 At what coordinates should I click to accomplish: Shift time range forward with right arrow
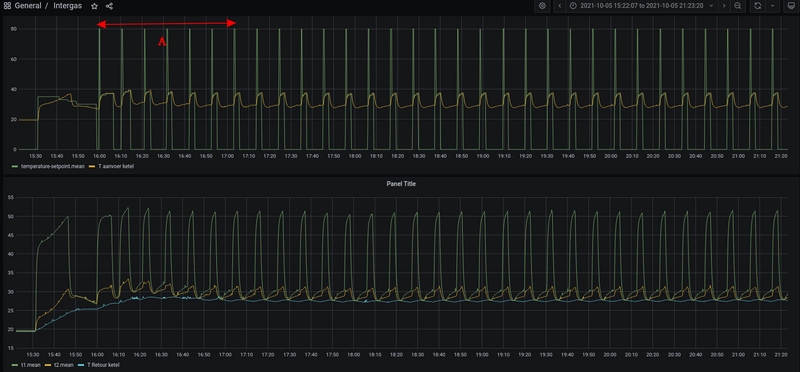click(724, 6)
